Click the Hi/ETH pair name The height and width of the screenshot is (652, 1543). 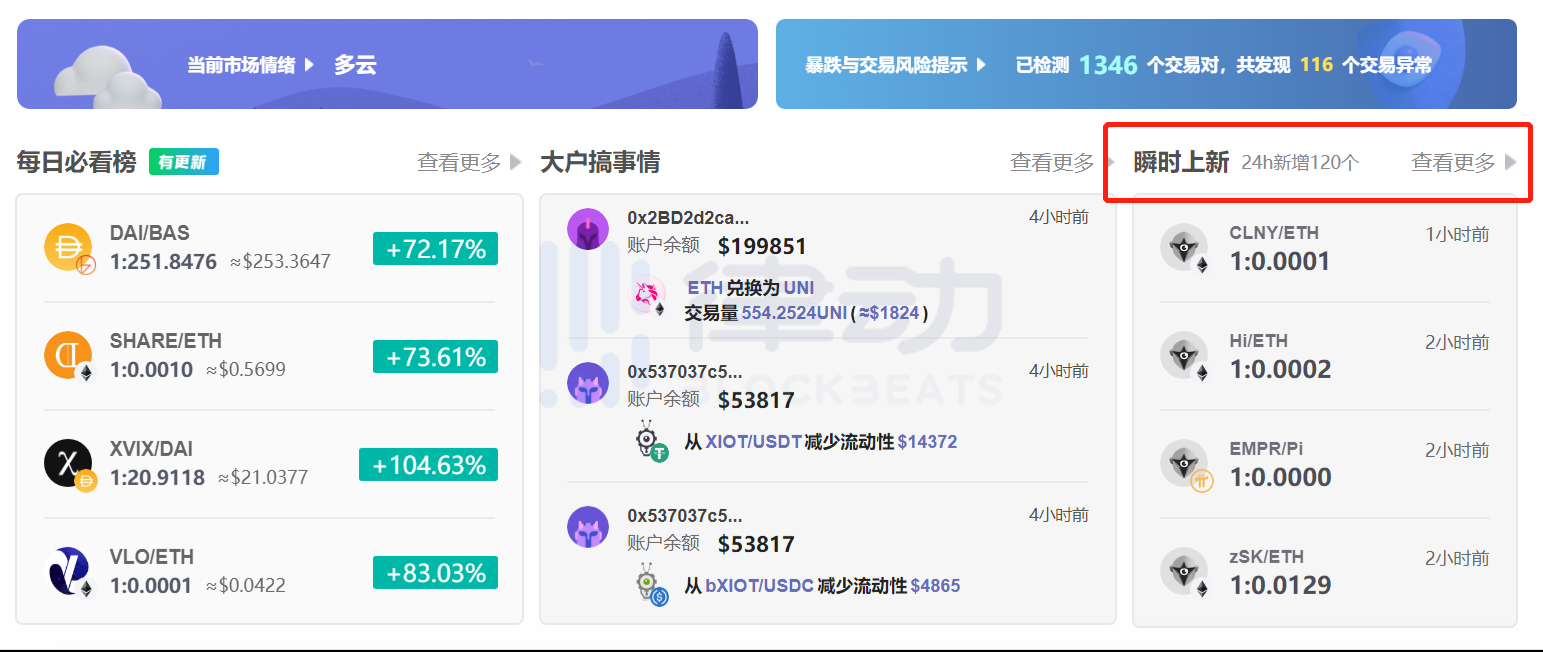point(1260,341)
